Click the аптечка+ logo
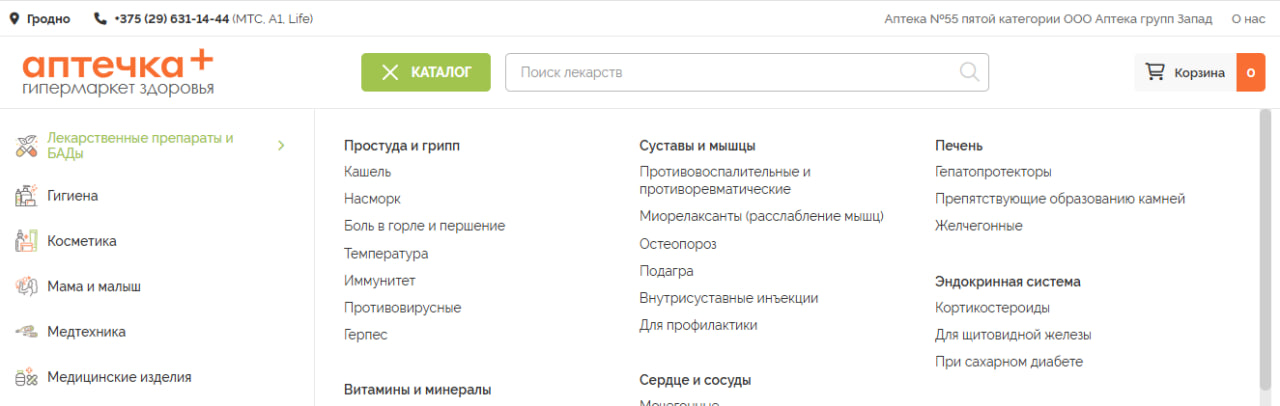 coord(117,72)
